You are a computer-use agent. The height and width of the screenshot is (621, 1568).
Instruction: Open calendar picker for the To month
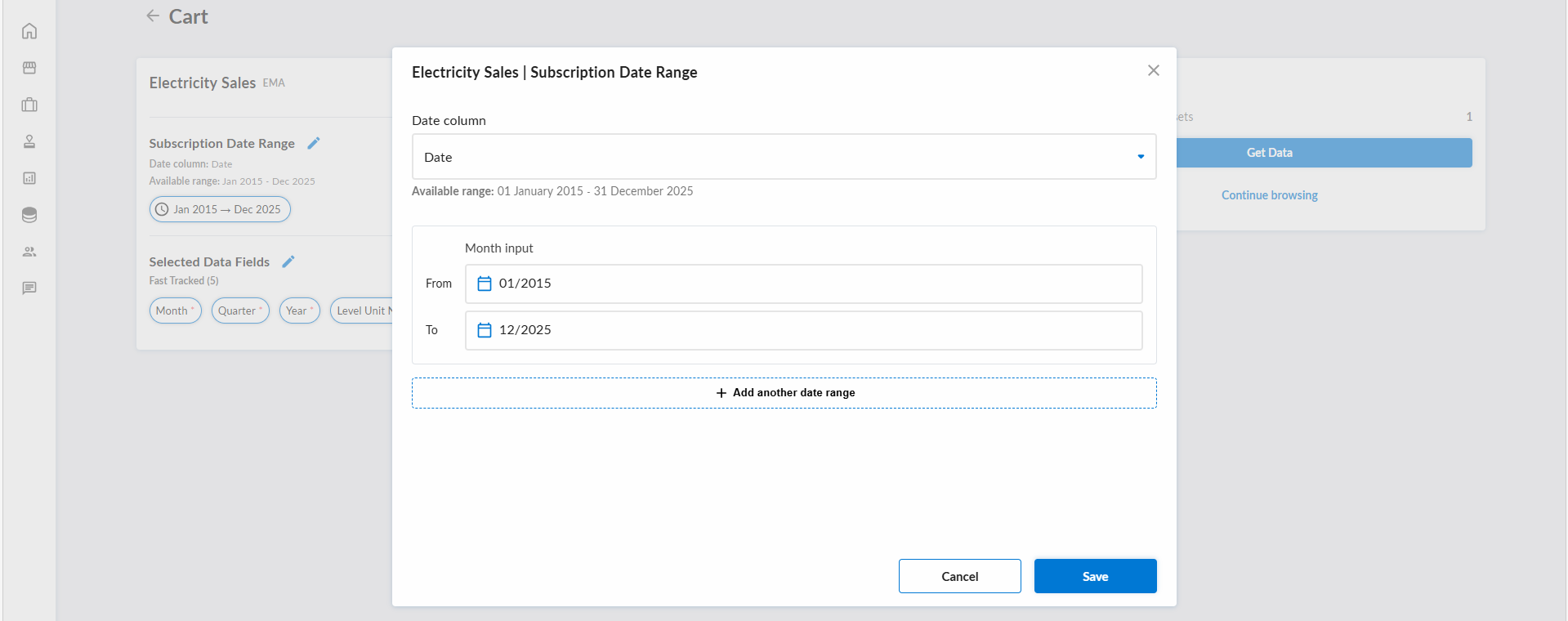tap(485, 330)
